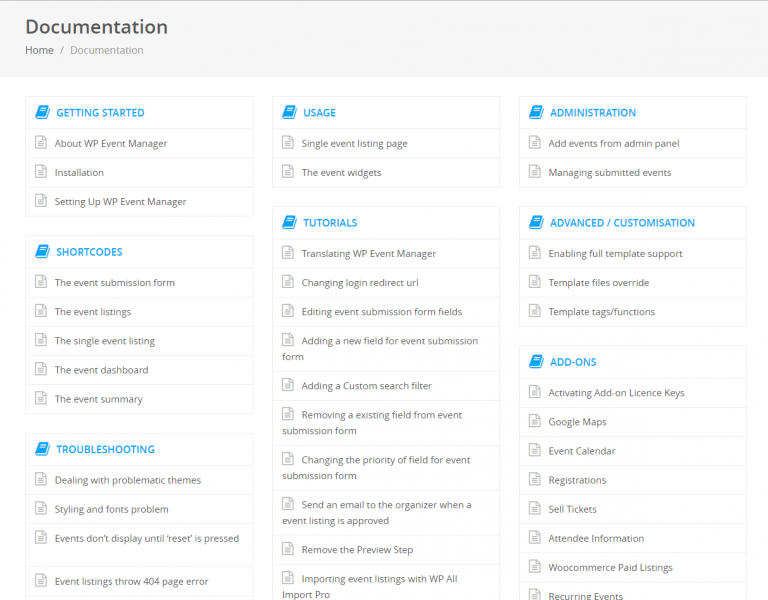Go to Home in the breadcrumb

point(39,50)
